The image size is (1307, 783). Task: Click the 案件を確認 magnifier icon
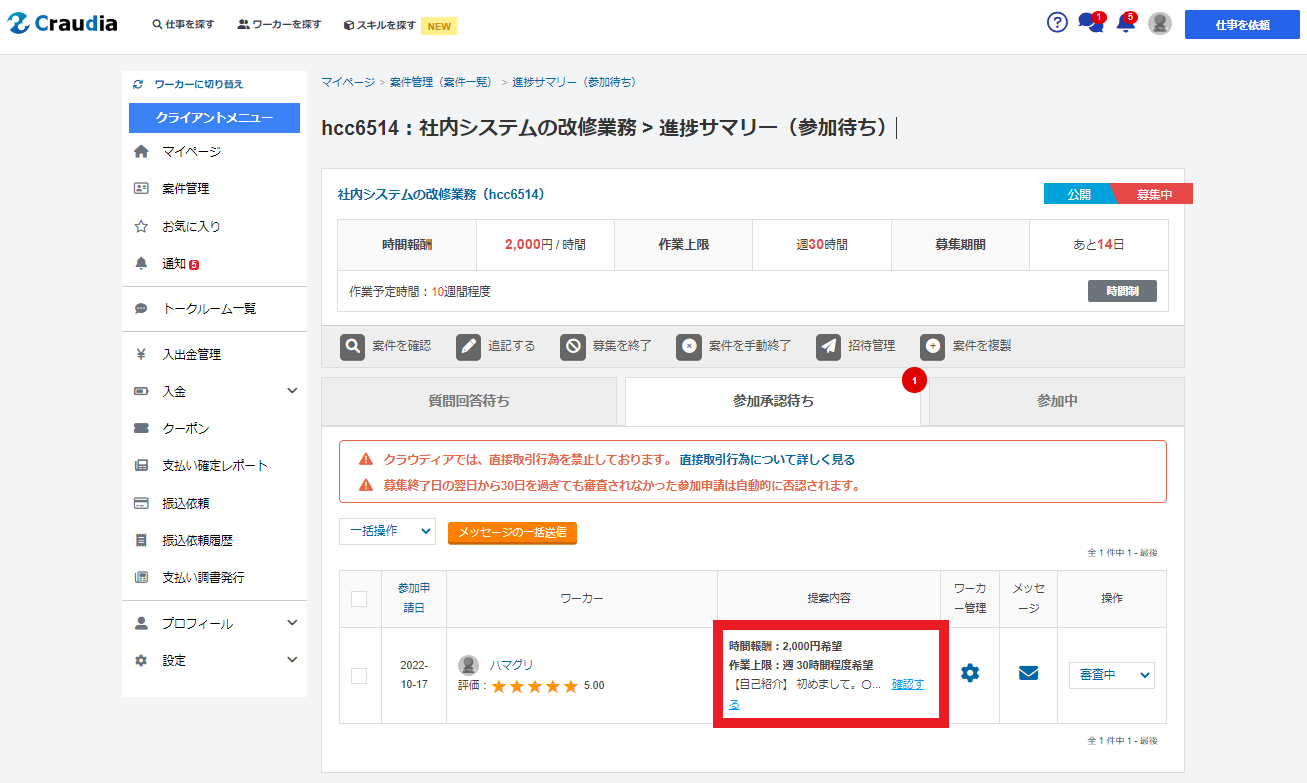pos(353,346)
